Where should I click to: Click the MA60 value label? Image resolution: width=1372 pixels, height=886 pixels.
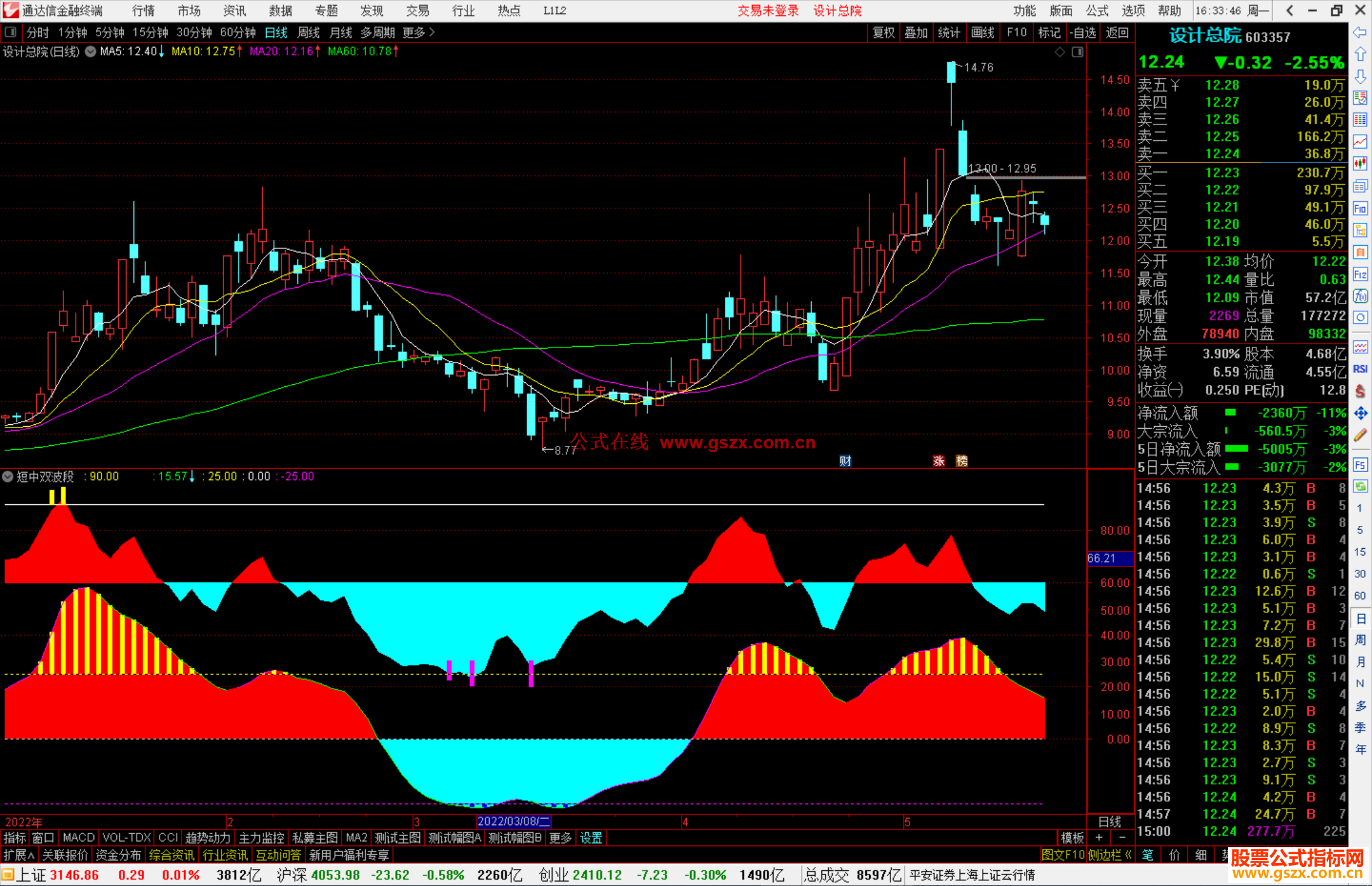point(363,51)
